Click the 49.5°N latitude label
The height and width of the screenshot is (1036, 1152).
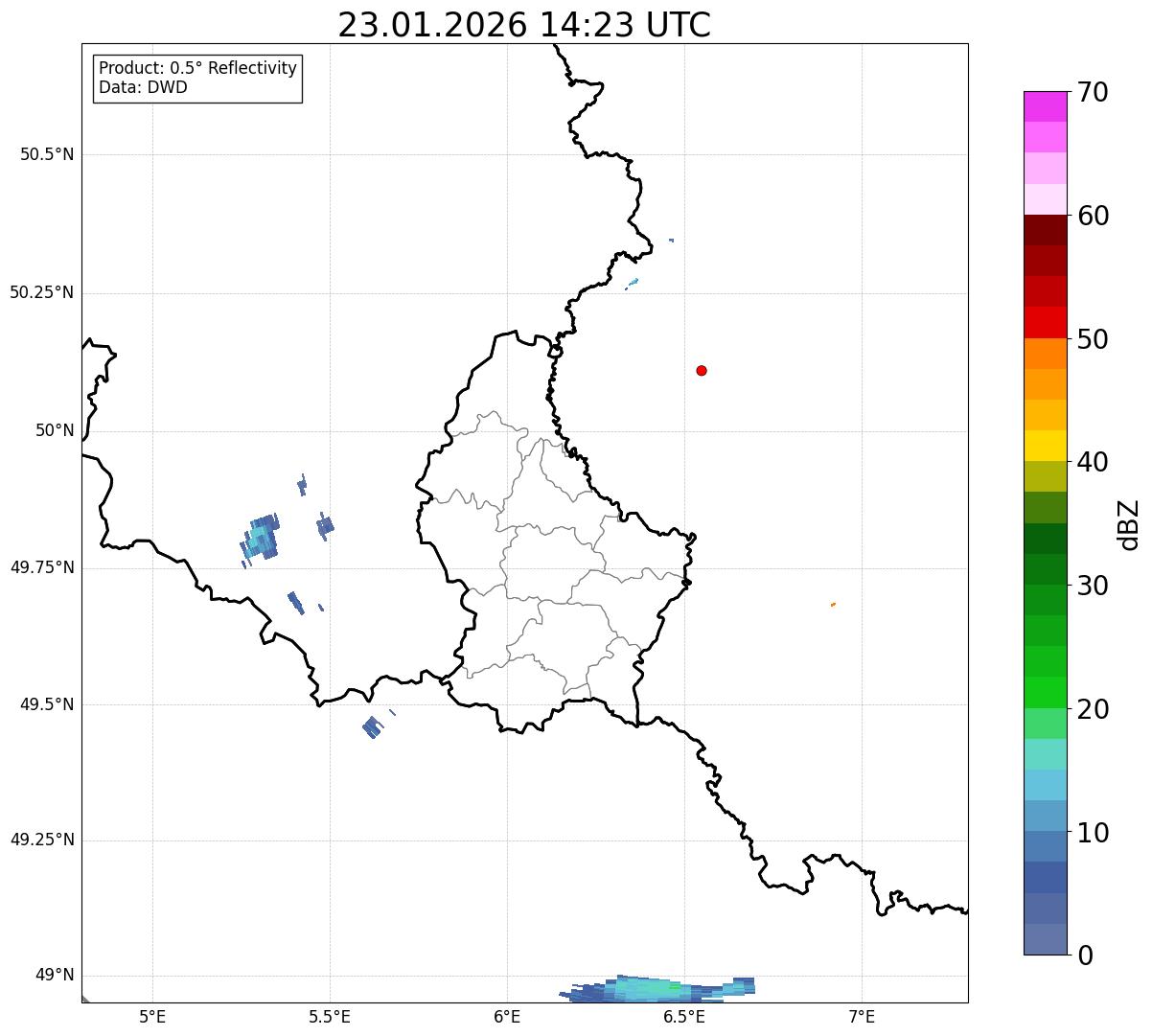click(x=47, y=705)
